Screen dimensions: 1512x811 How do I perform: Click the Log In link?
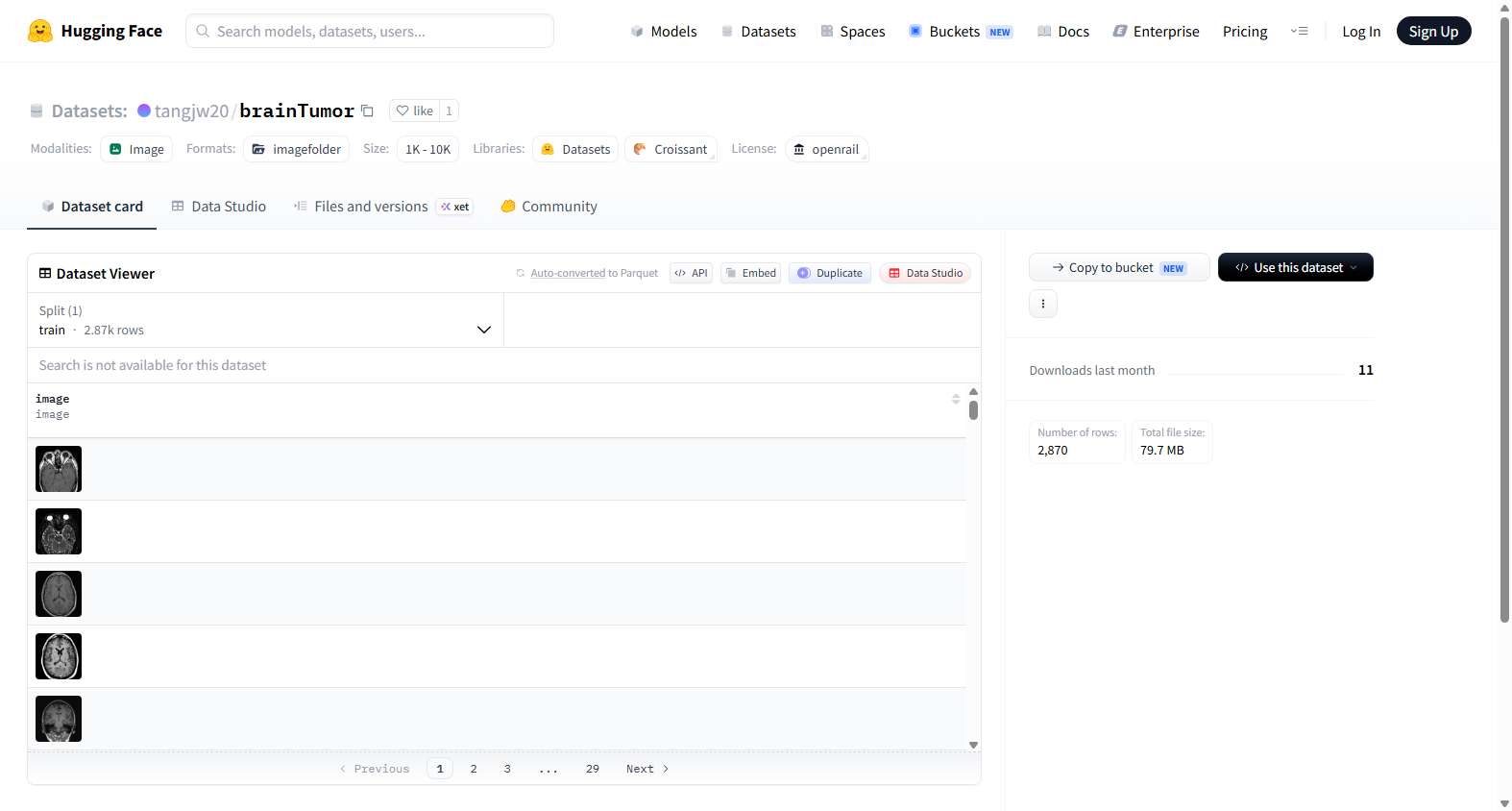click(x=1361, y=32)
